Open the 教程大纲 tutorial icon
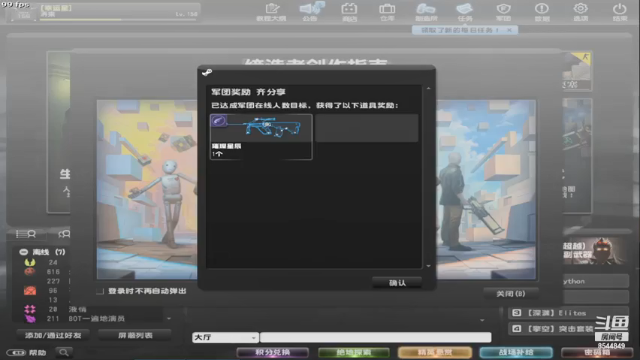 [x=271, y=12]
